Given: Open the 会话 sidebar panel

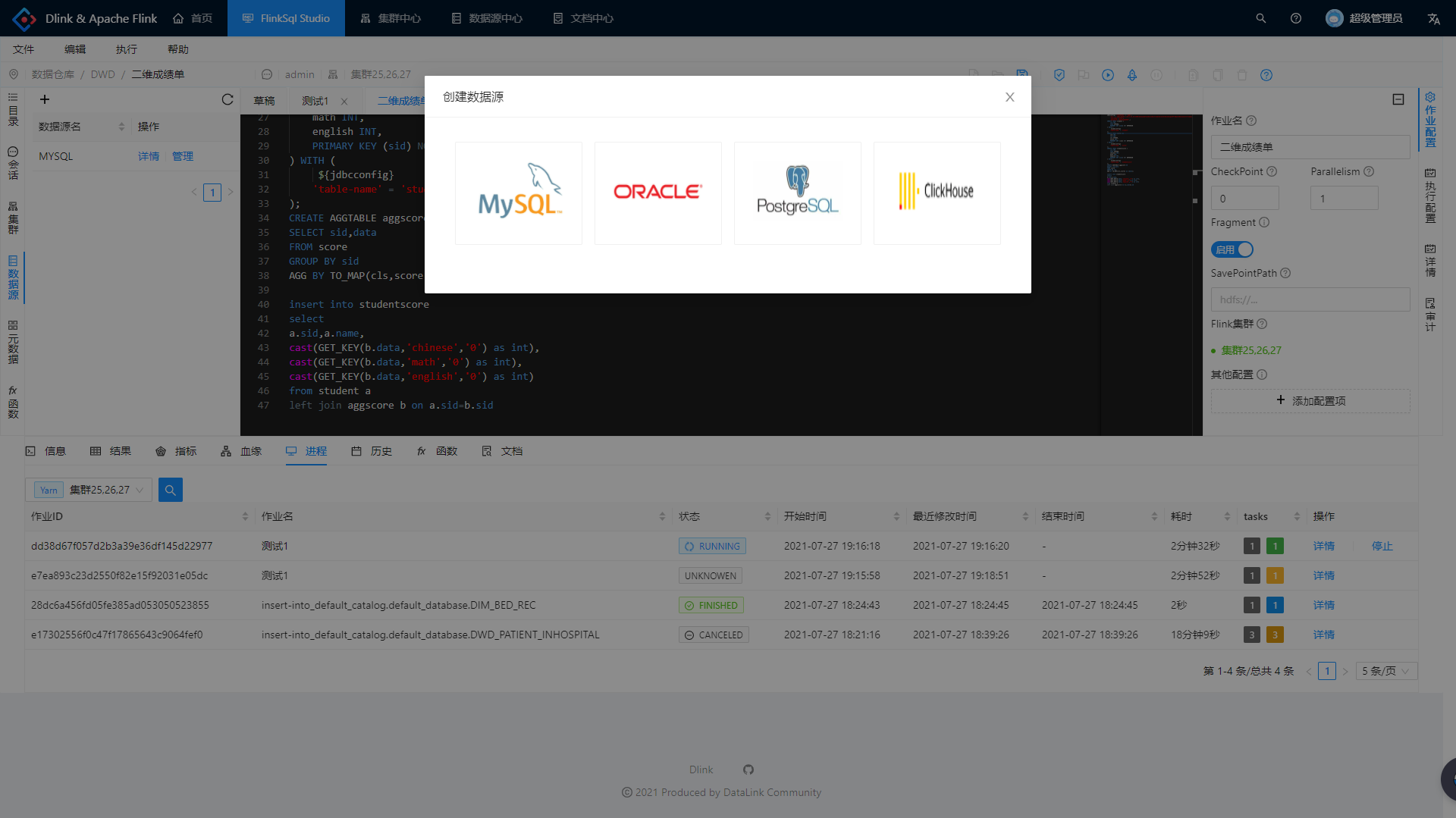Looking at the screenshot, I should click(13, 163).
